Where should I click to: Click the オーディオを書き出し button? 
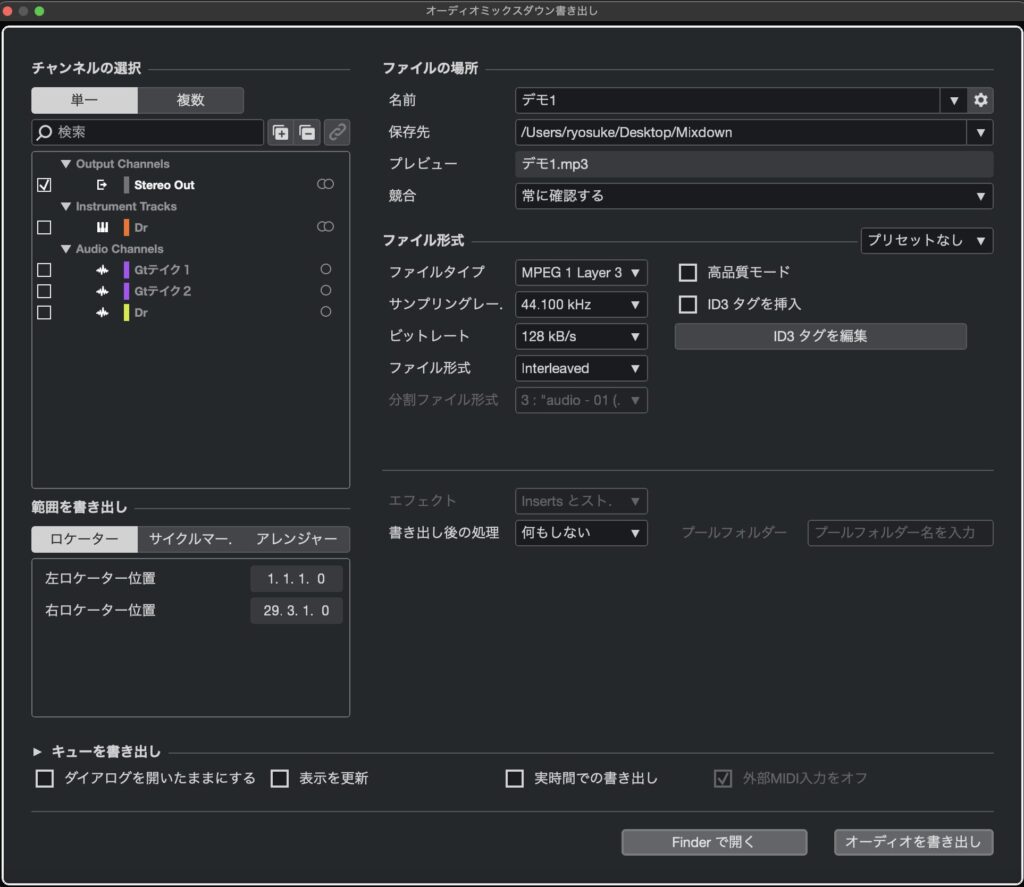point(913,842)
